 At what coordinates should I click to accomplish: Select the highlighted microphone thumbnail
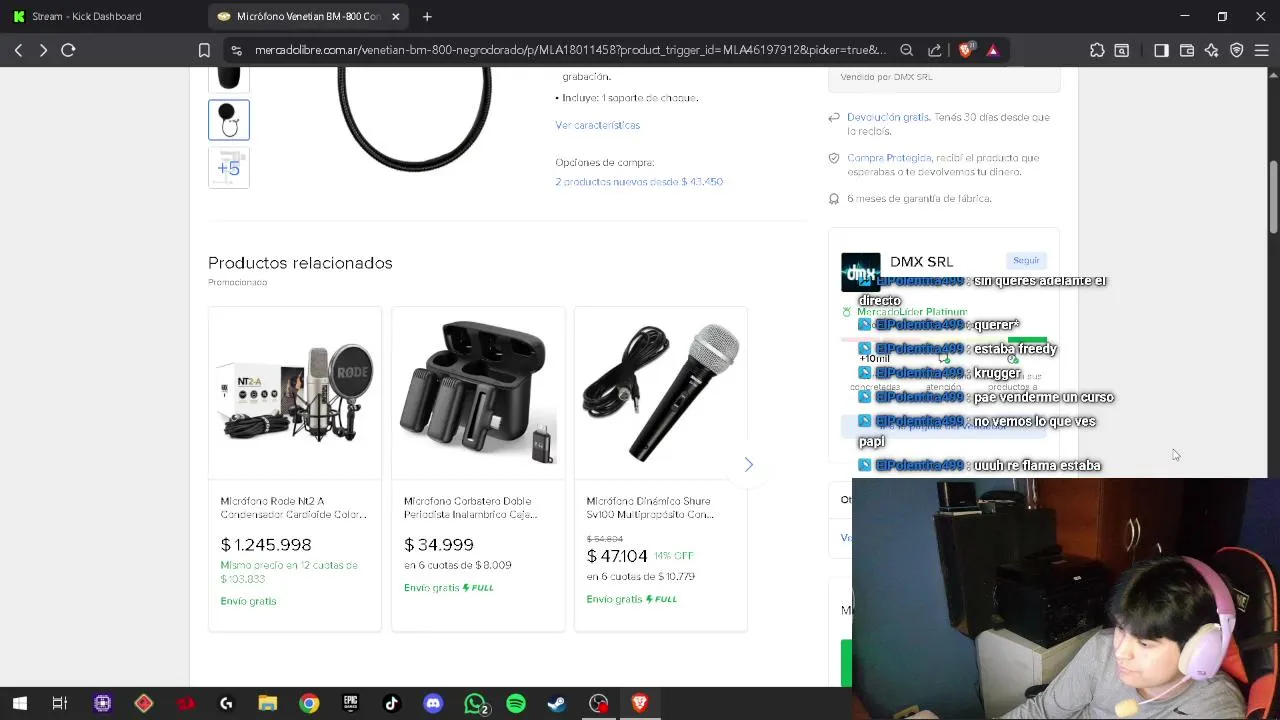coord(229,120)
